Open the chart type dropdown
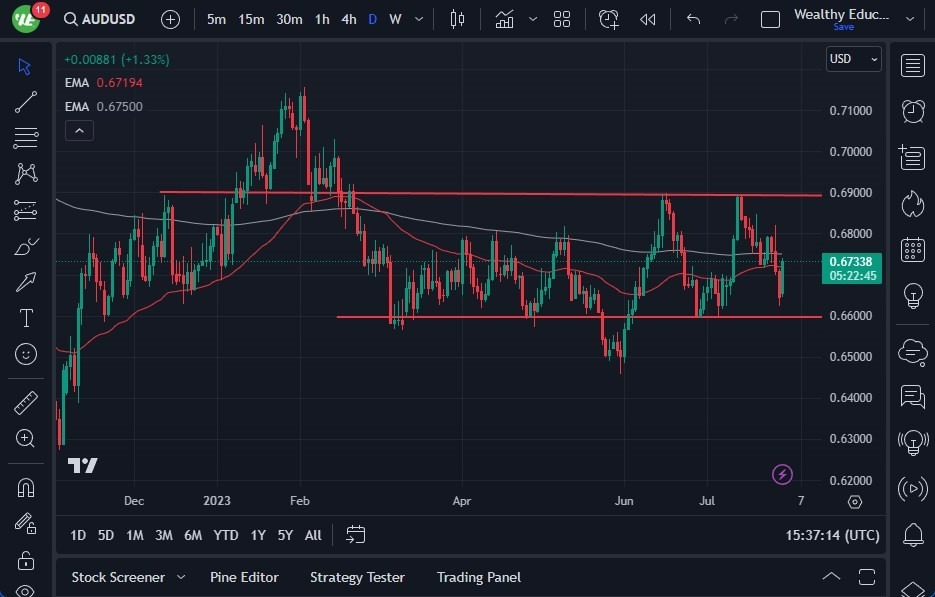The image size is (935, 597). point(457,18)
